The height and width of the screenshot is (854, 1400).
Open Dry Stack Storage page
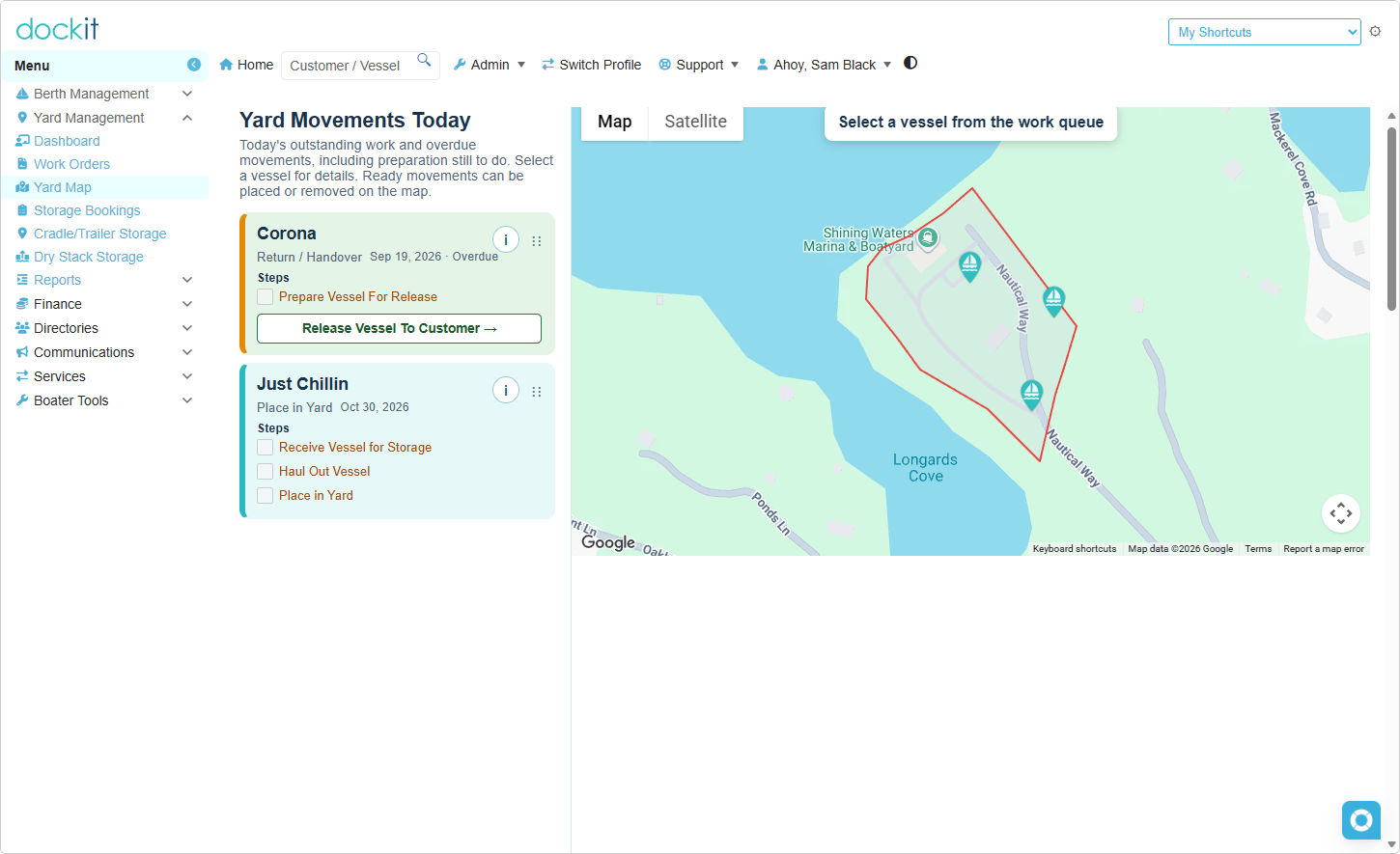pos(88,257)
